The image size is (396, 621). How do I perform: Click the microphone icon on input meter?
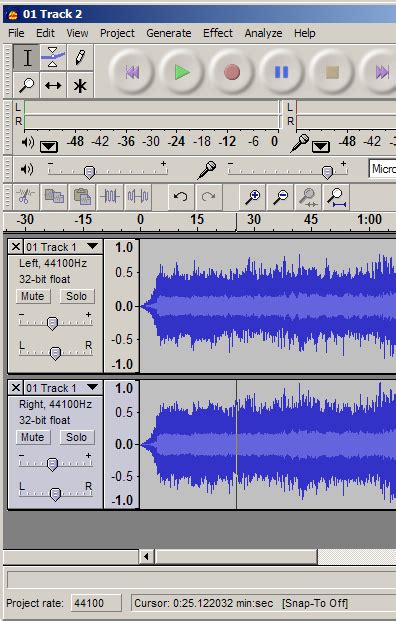[x=299, y=143]
